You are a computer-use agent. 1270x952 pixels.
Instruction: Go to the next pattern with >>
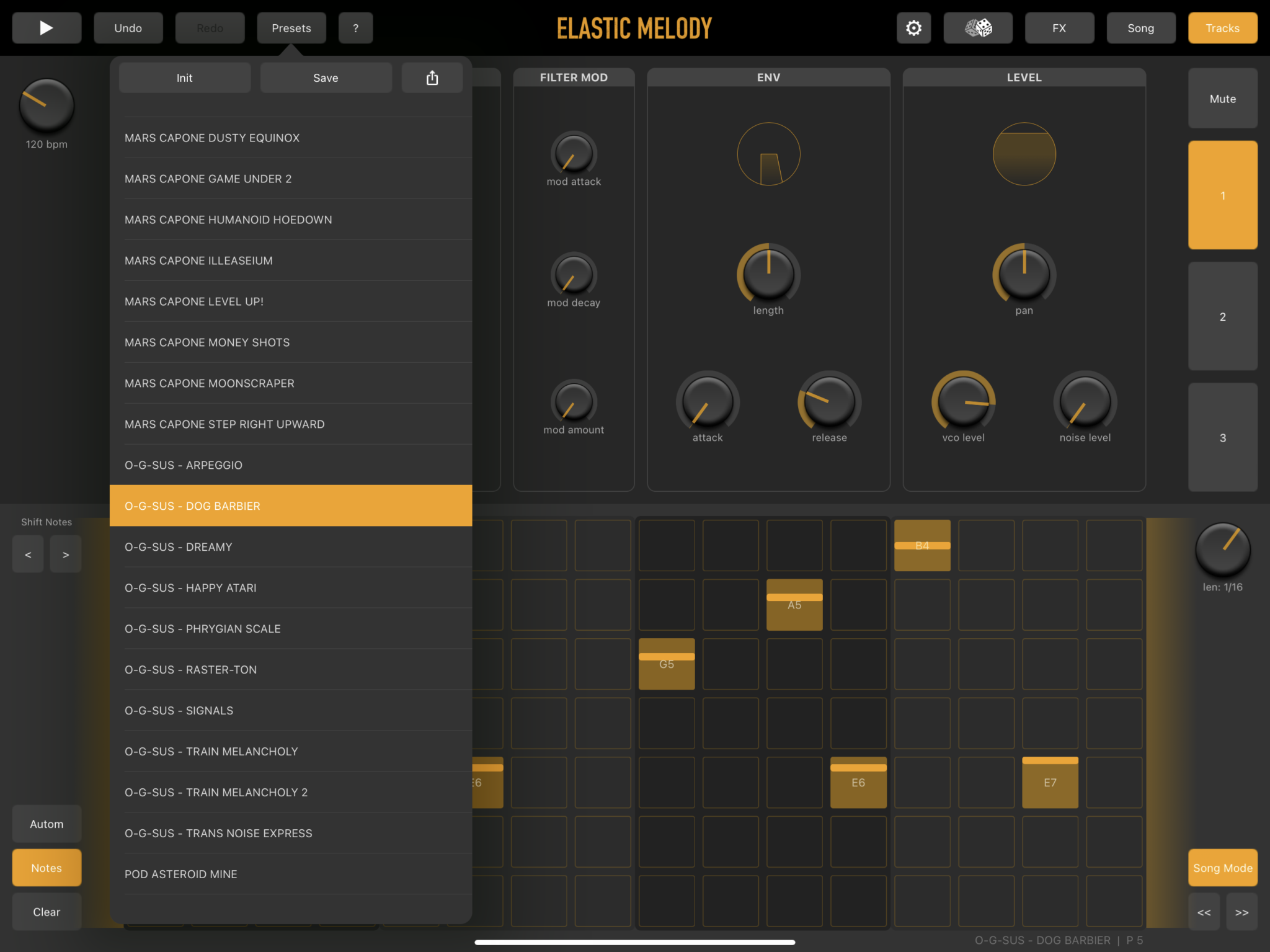[1241, 912]
